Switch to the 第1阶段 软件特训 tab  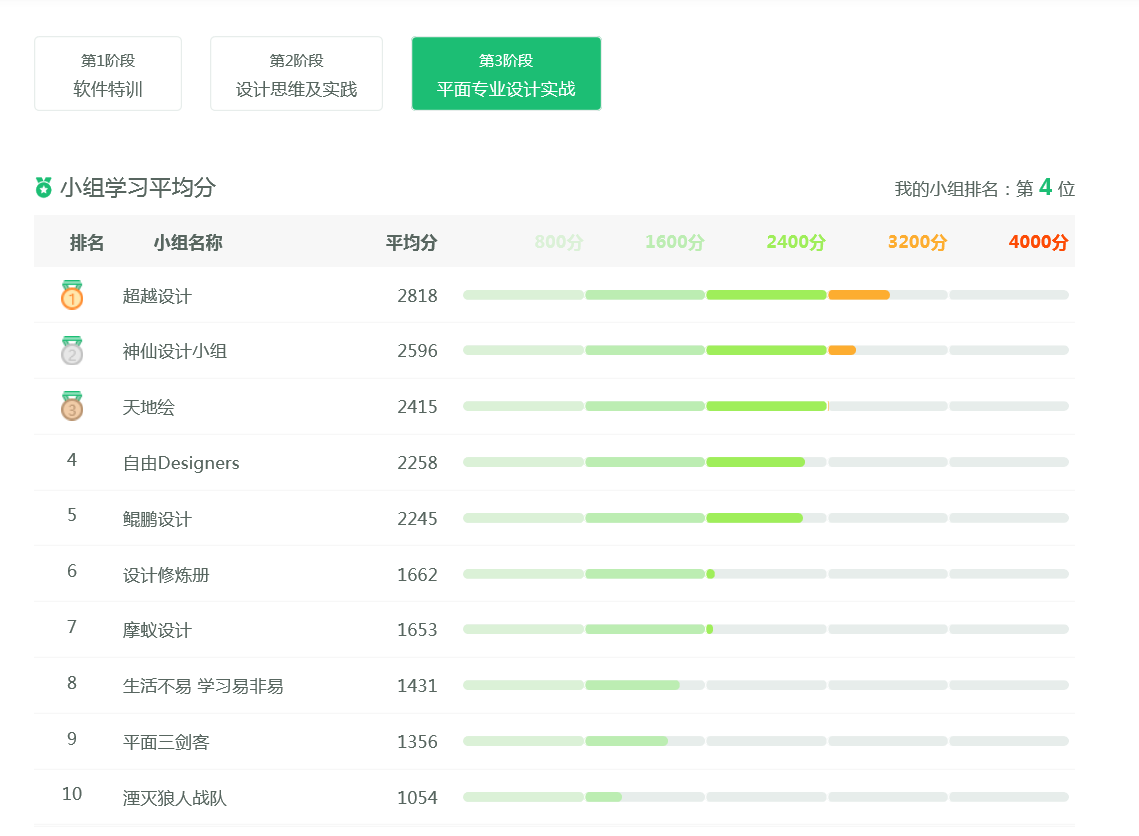pos(108,74)
